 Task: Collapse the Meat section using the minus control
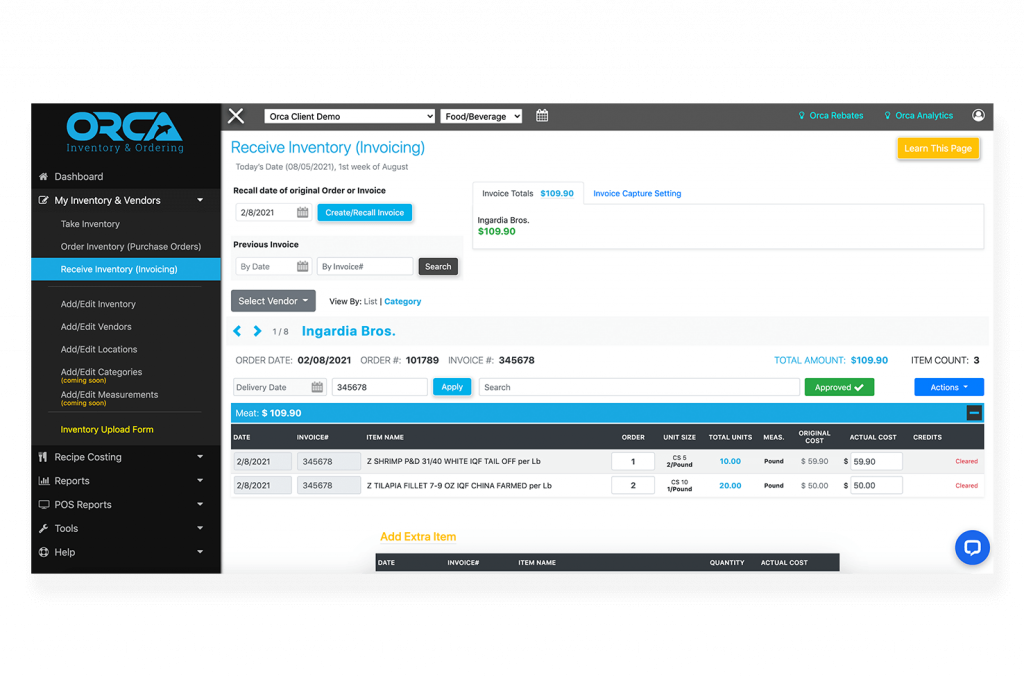point(976,412)
